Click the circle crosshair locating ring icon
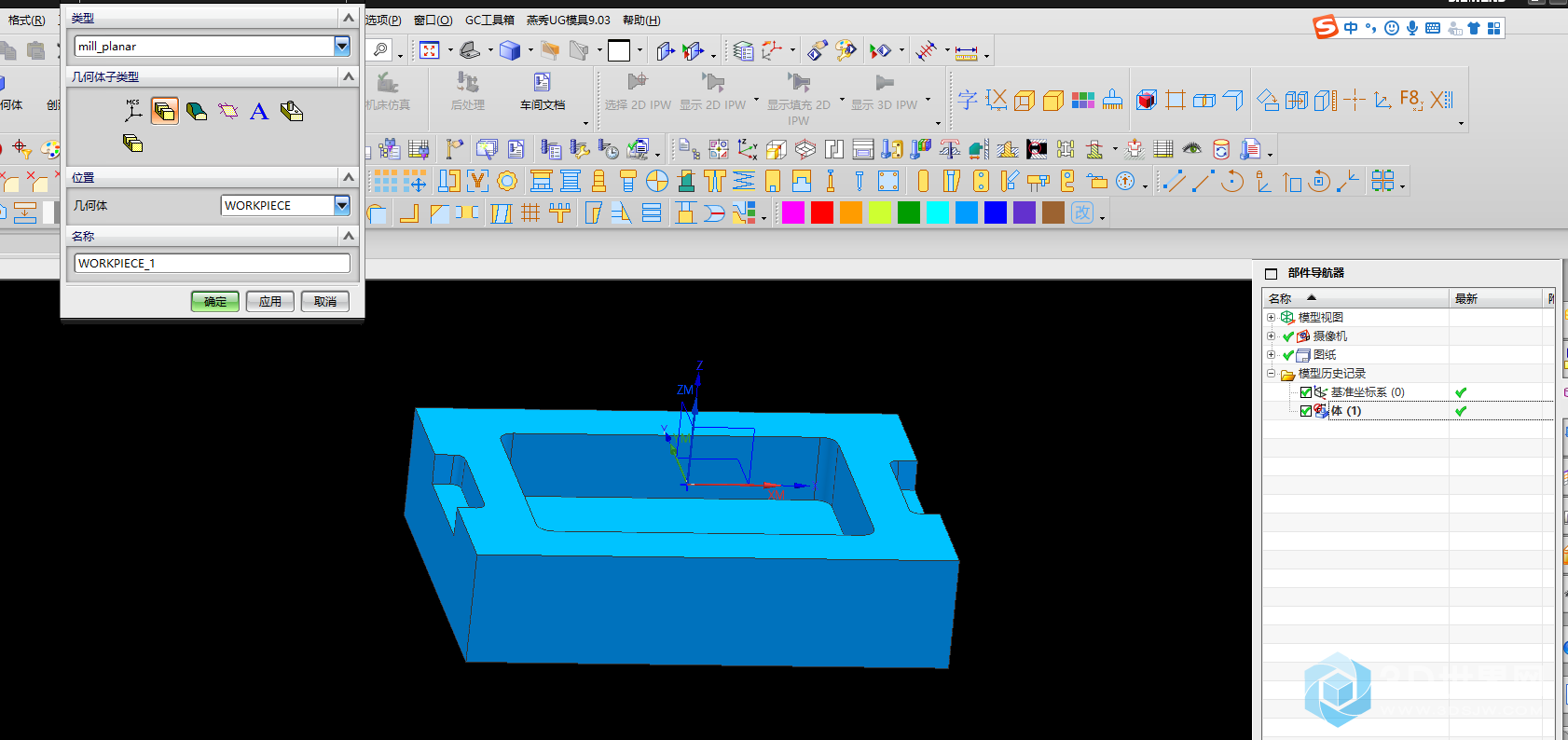 tap(657, 181)
